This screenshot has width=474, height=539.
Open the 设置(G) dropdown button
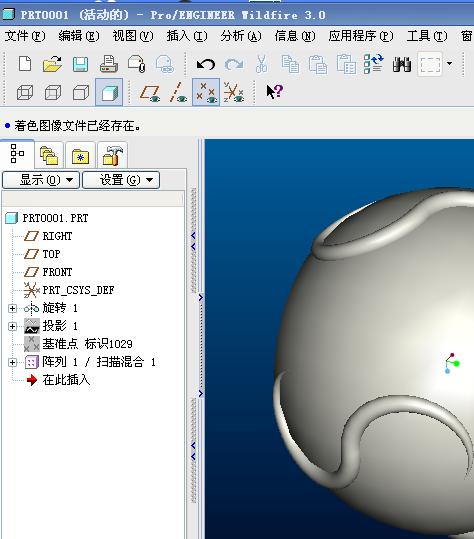pyautogui.click(x=121, y=180)
